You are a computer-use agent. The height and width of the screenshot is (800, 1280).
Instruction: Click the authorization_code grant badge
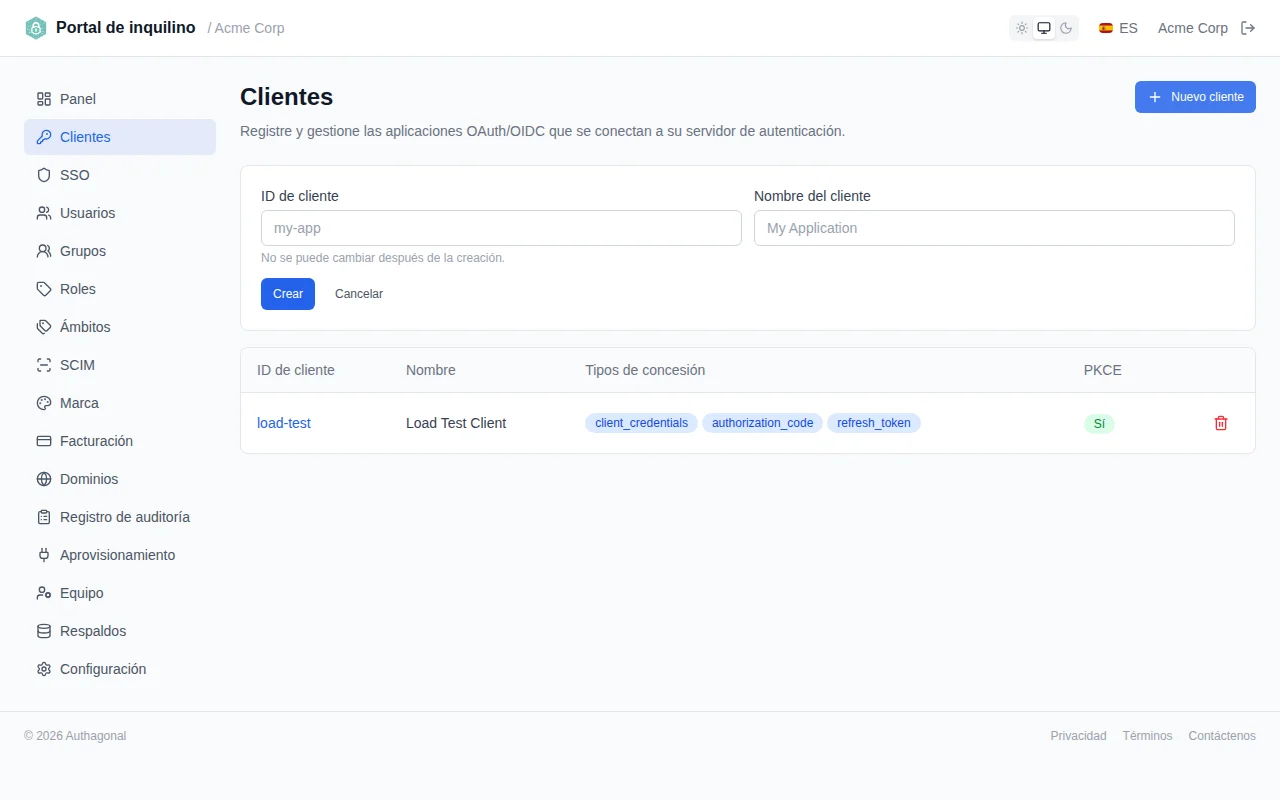coord(762,423)
